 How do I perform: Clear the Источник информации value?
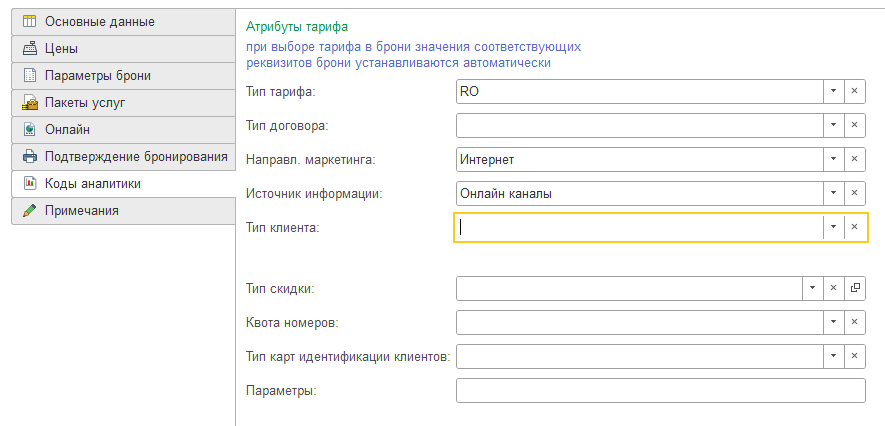click(x=855, y=194)
